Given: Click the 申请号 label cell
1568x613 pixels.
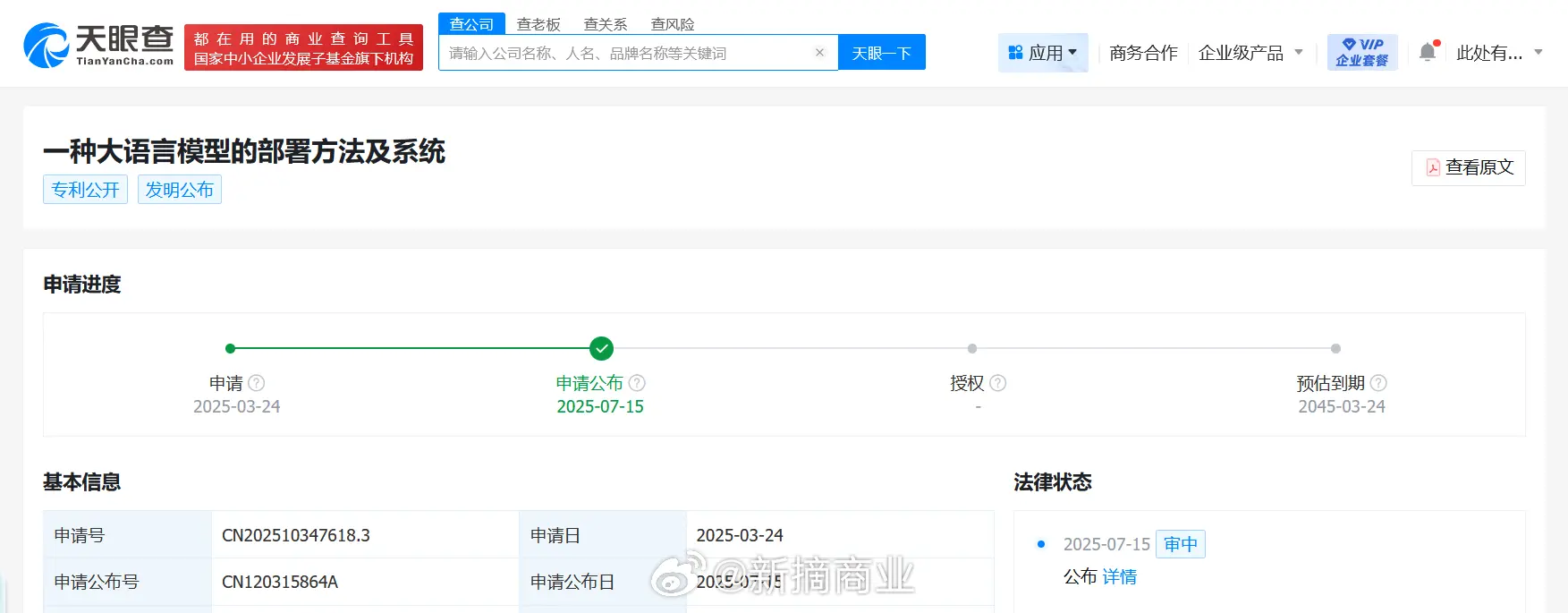Looking at the screenshot, I should (x=128, y=535).
